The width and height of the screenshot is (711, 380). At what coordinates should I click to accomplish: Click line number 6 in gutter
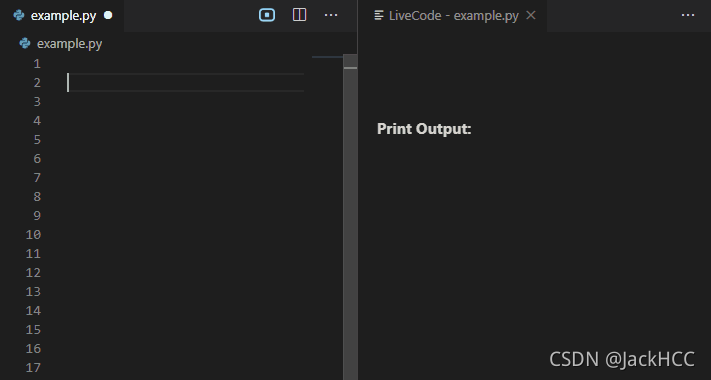37,159
